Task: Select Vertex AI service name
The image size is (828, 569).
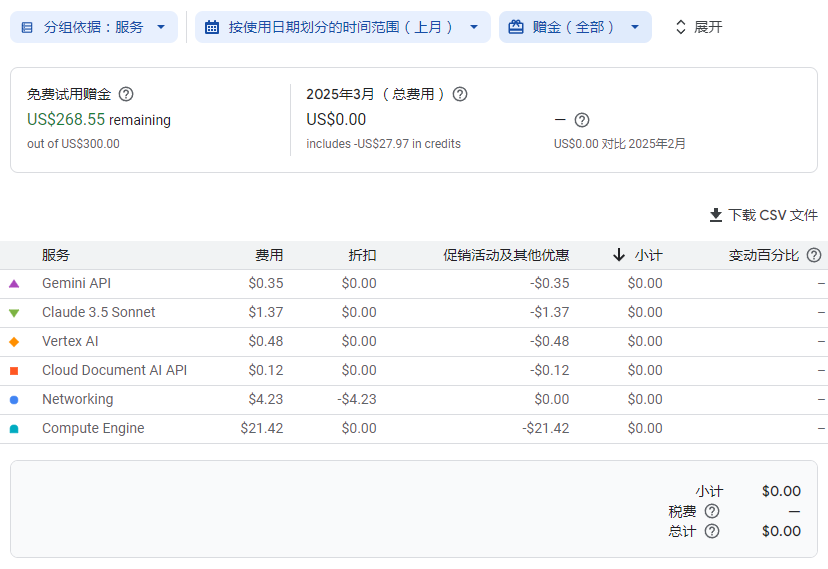Action: click(x=70, y=342)
